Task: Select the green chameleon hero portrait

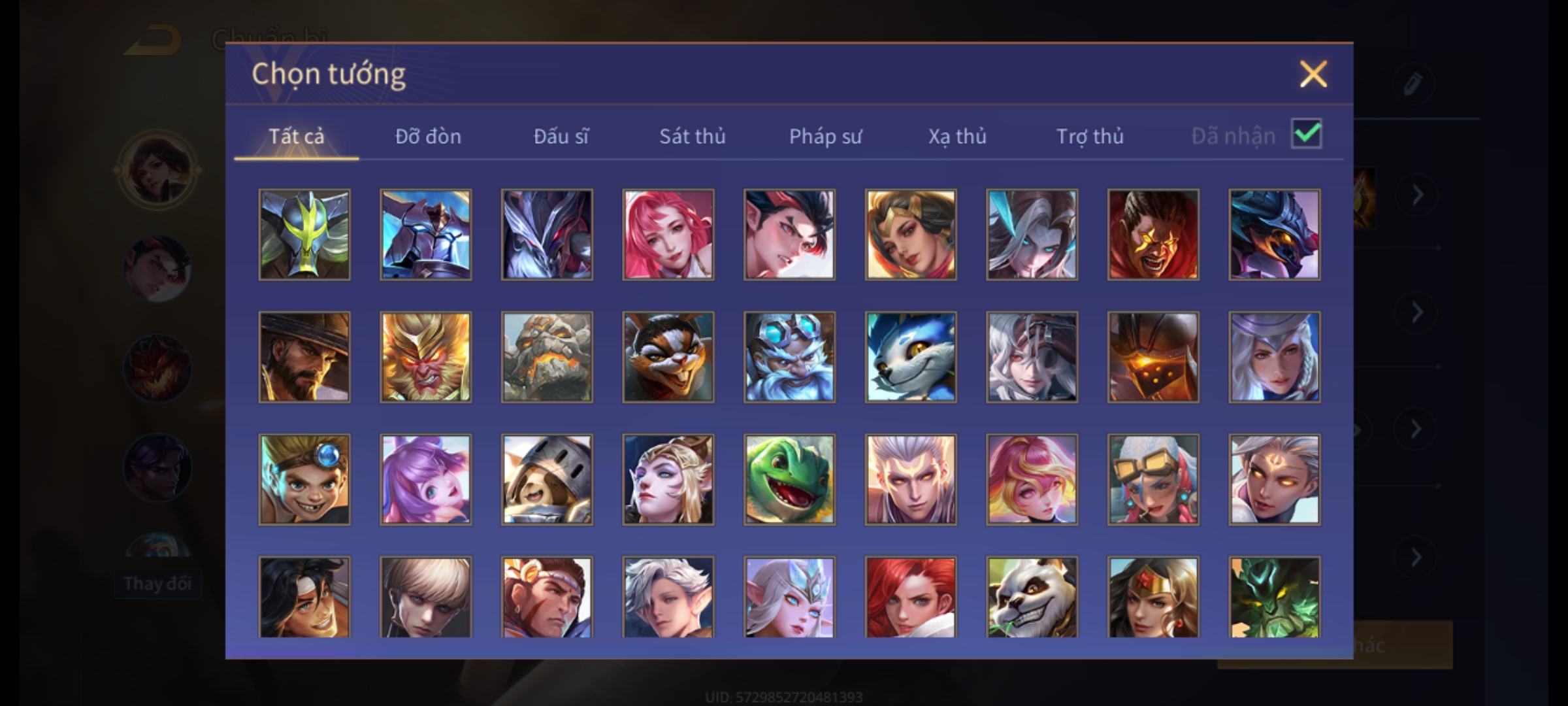Action: click(789, 480)
